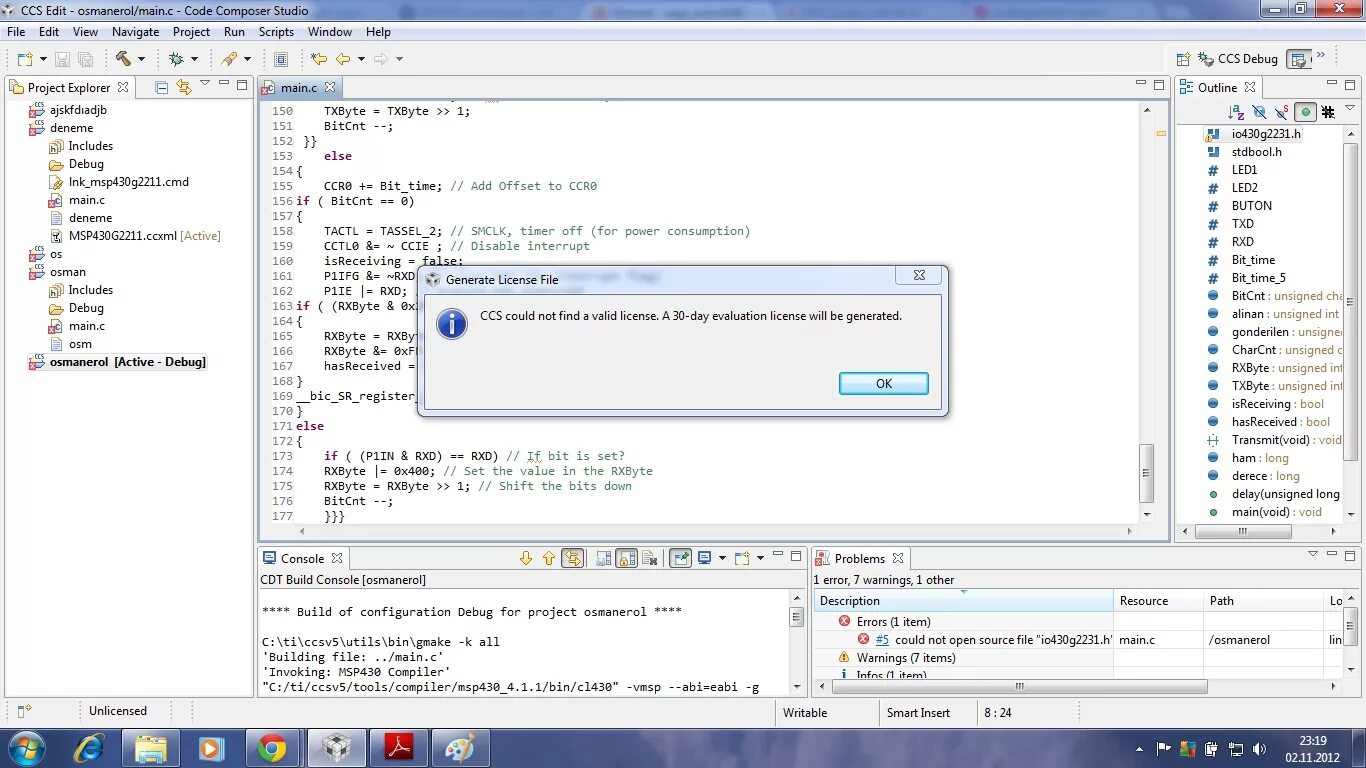This screenshot has width=1366, height=768.
Task: Click the Windows Start button
Action: [x=27, y=748]
